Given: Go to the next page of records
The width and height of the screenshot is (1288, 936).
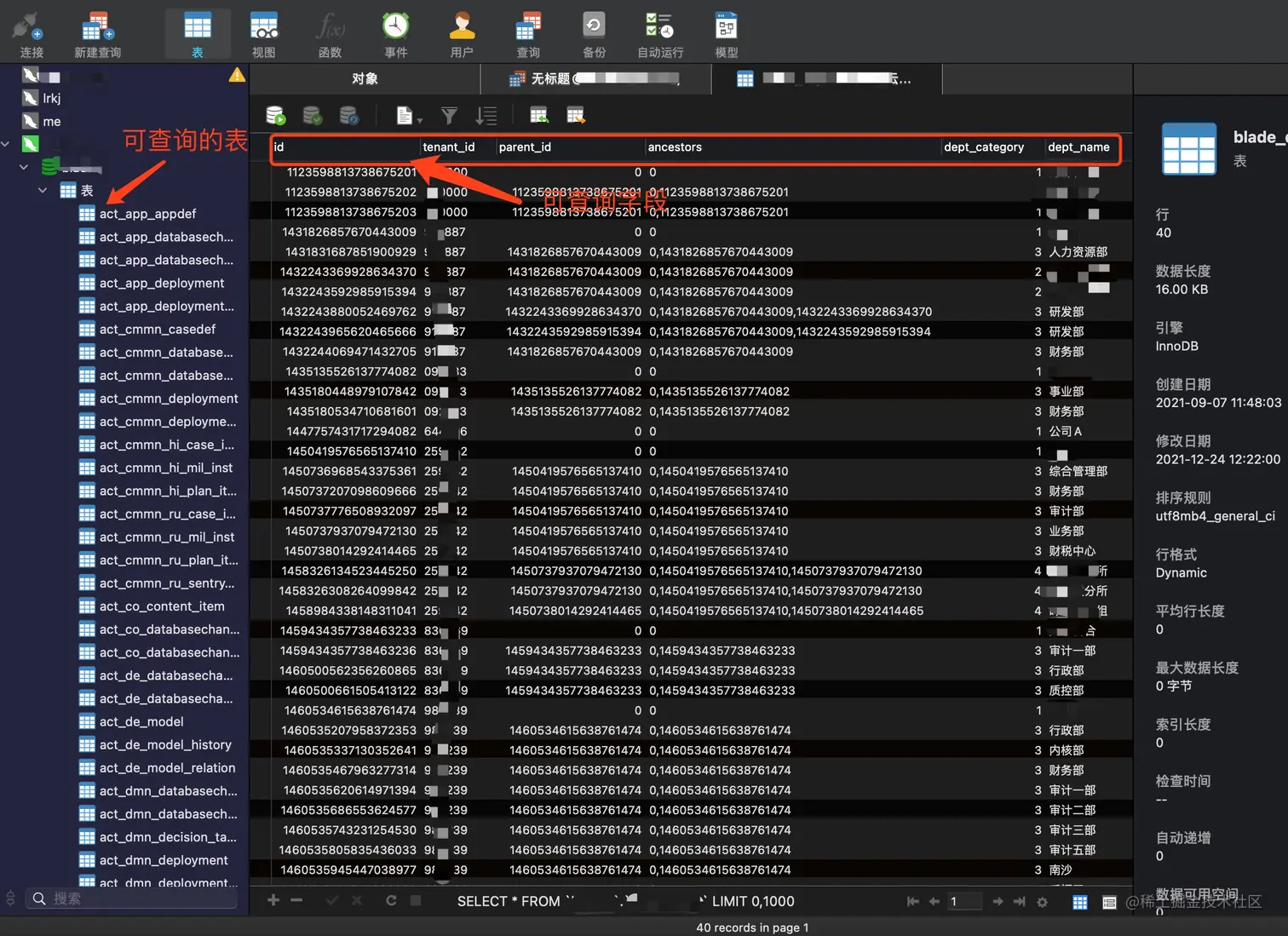Looking at the screenshot, I should 998,901.
